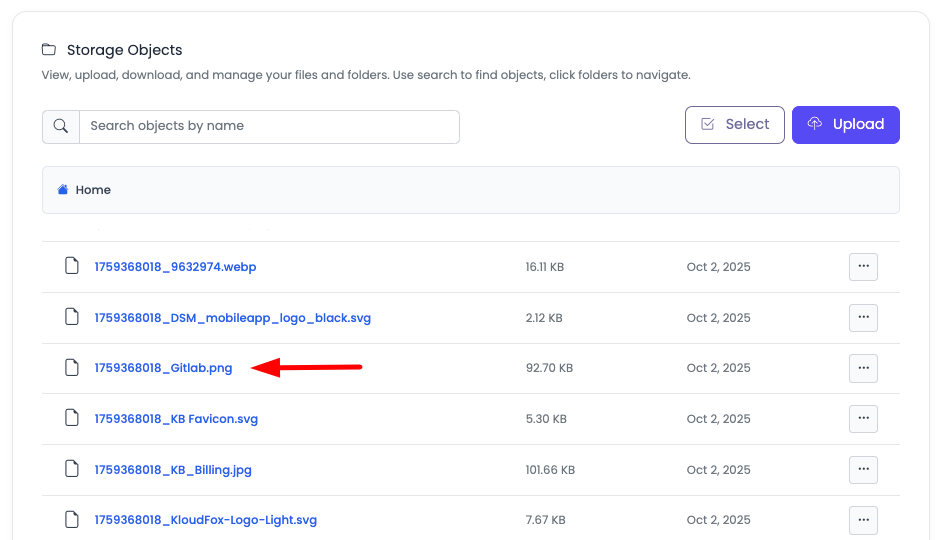Focus the Search objects by name field
Viewport: 944px width, 540px height.
click(x=268, y=126)
